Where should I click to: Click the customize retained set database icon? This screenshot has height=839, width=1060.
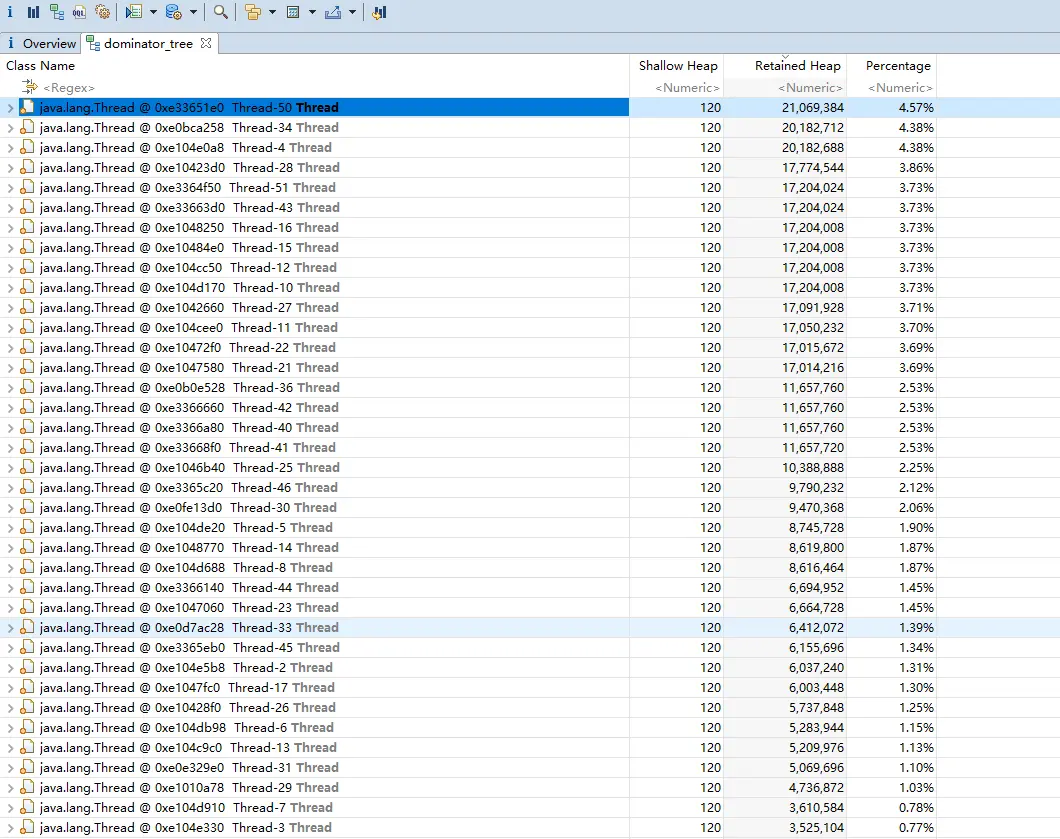coord(172,12)
